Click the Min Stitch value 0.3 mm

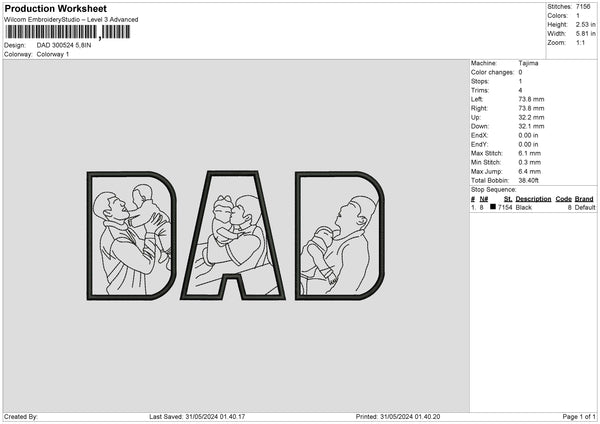point(530,163)
